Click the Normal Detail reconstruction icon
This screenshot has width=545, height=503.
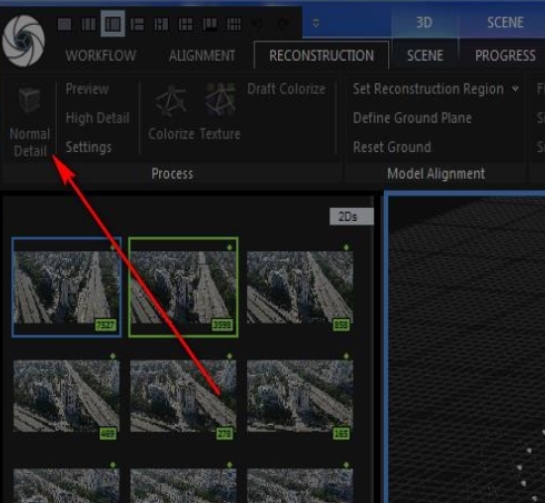click(x=30, y=100)
